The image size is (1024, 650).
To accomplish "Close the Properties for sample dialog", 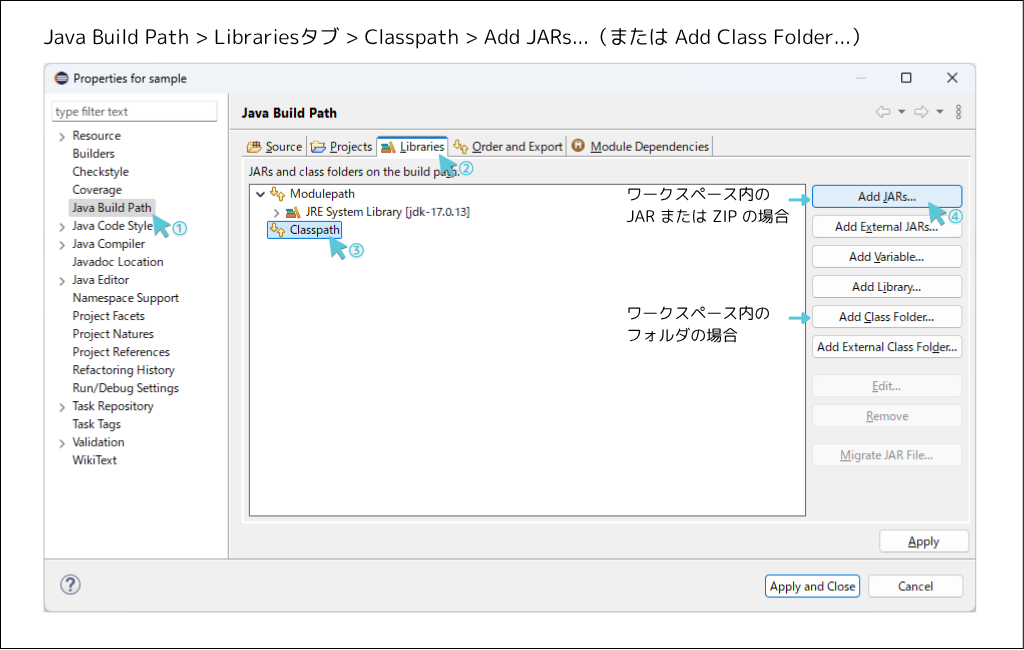I will 952,78.
